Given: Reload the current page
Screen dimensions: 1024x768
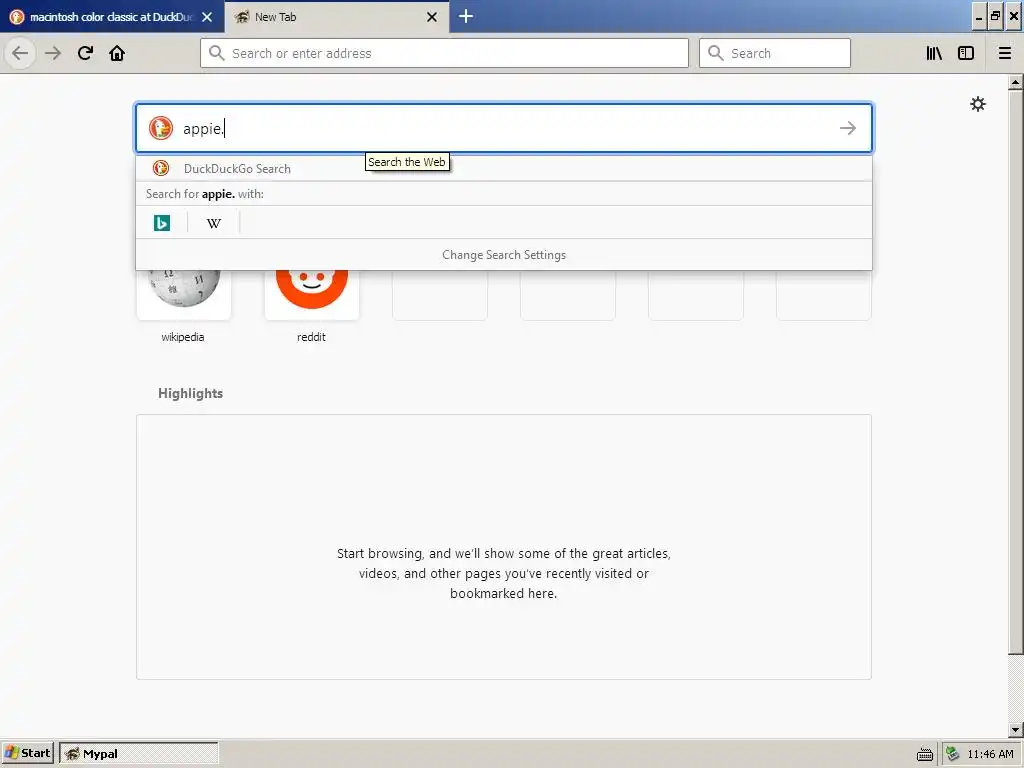Looking at the screenshot, I should (x=85, y=53).
